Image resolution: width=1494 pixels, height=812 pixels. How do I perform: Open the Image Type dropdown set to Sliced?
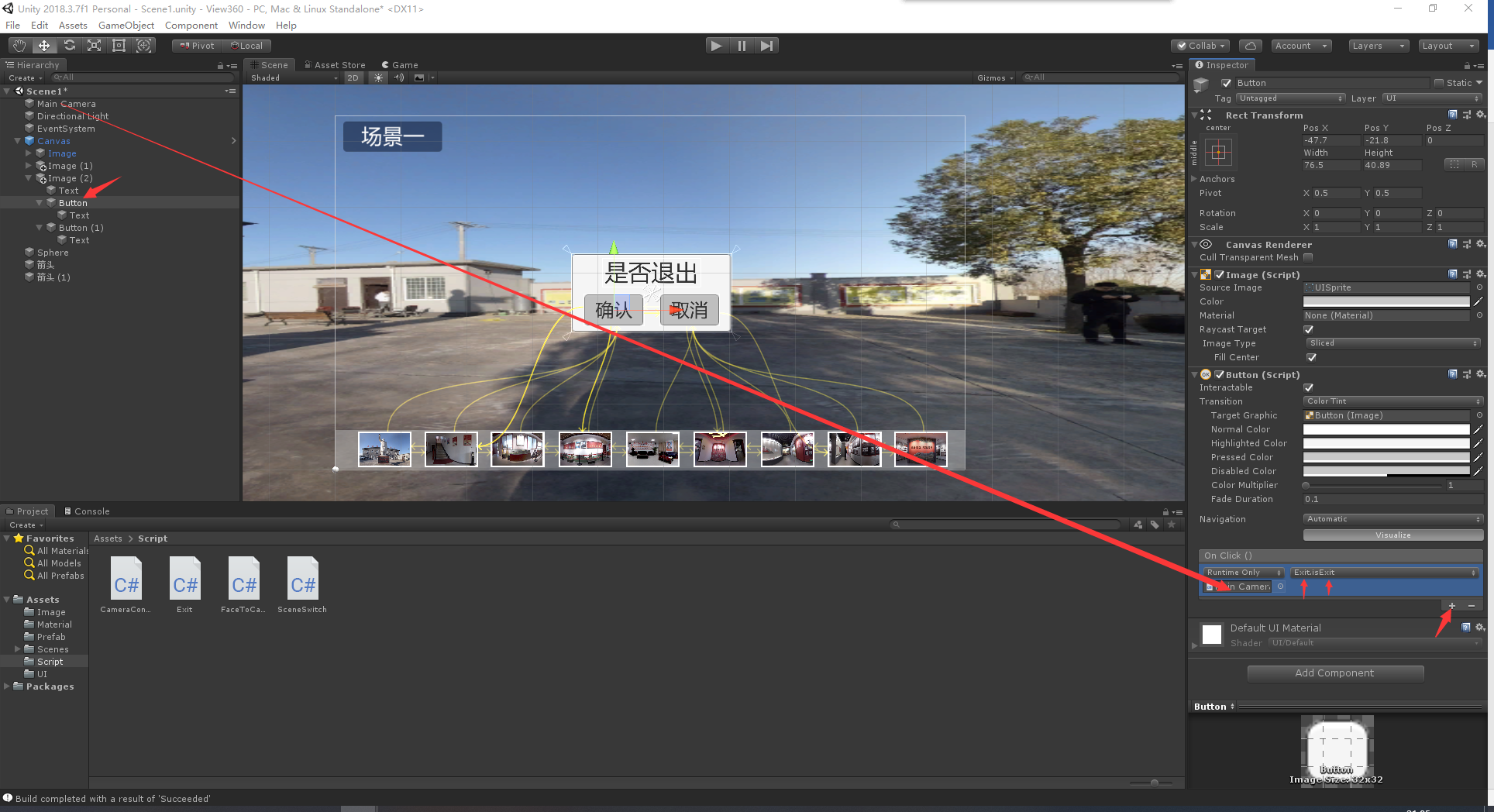pyautogui.click(x=1392, y=342)
